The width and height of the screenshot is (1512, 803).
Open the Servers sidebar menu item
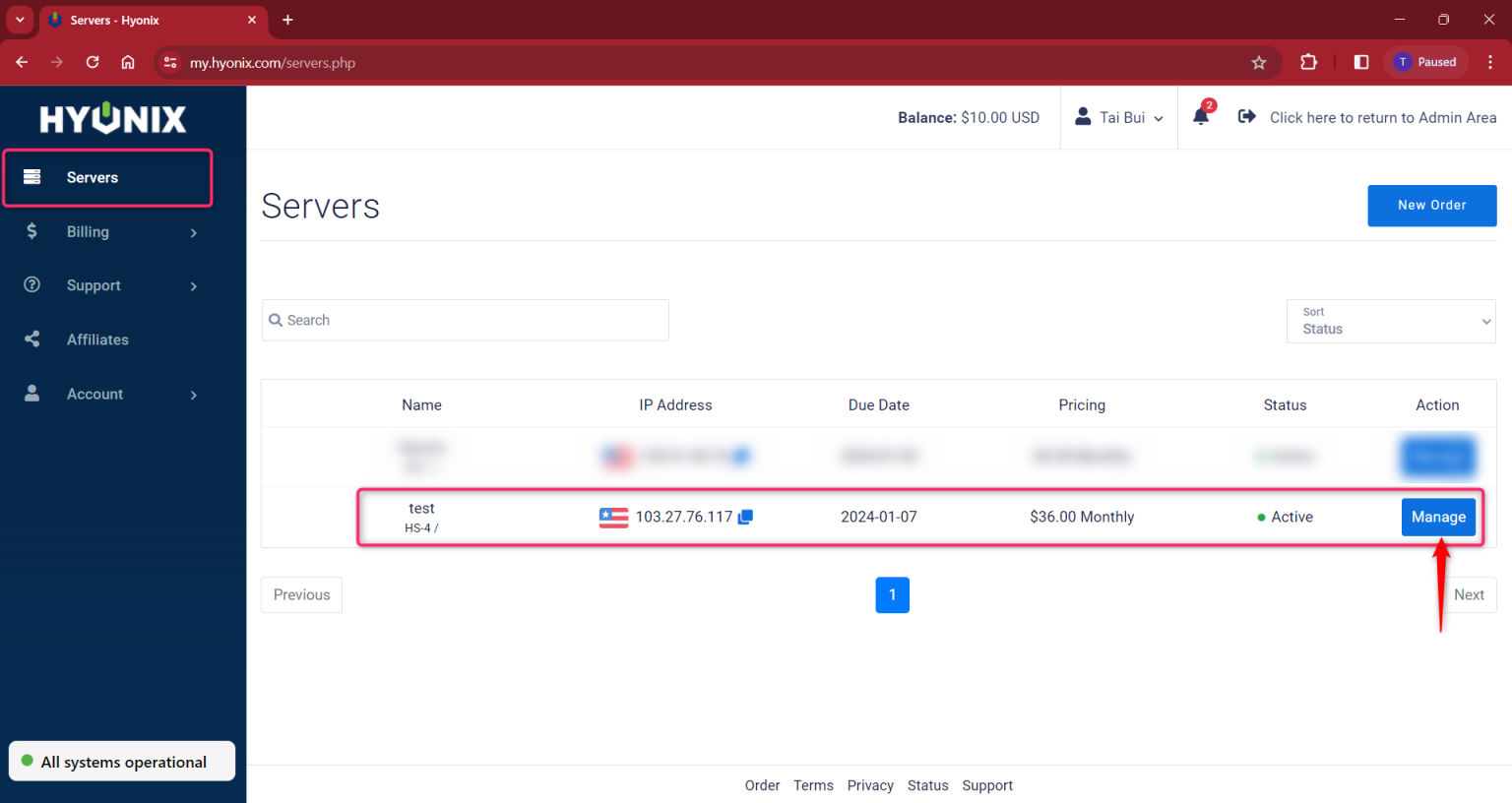click(93, 177)
